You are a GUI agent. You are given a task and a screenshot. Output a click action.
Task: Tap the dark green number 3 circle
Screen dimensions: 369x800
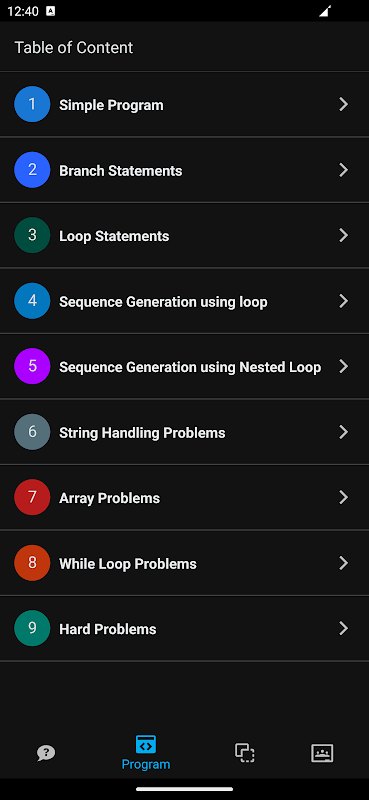tap(32, 235)
